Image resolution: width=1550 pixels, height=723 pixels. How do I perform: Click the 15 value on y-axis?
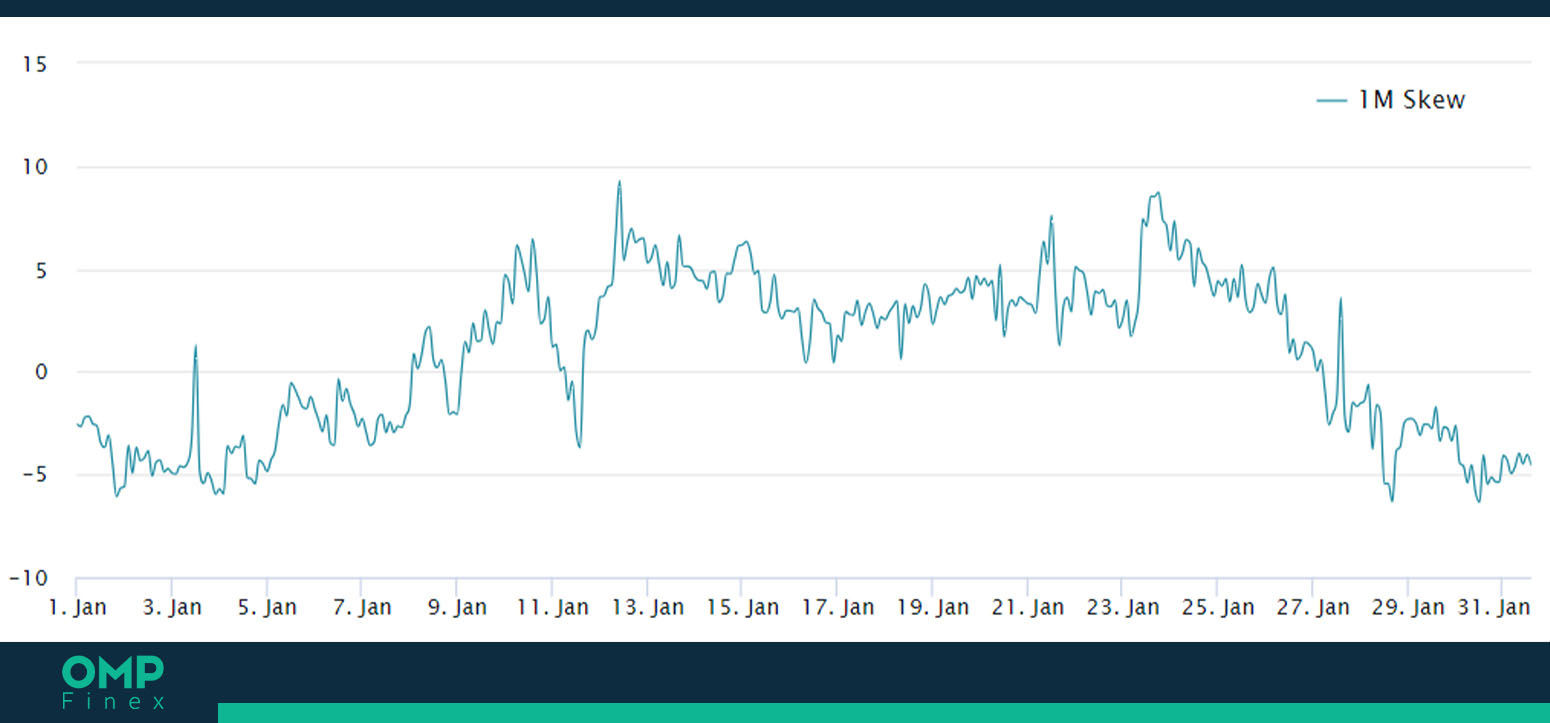pyautogui.click(x=35, y=64)
